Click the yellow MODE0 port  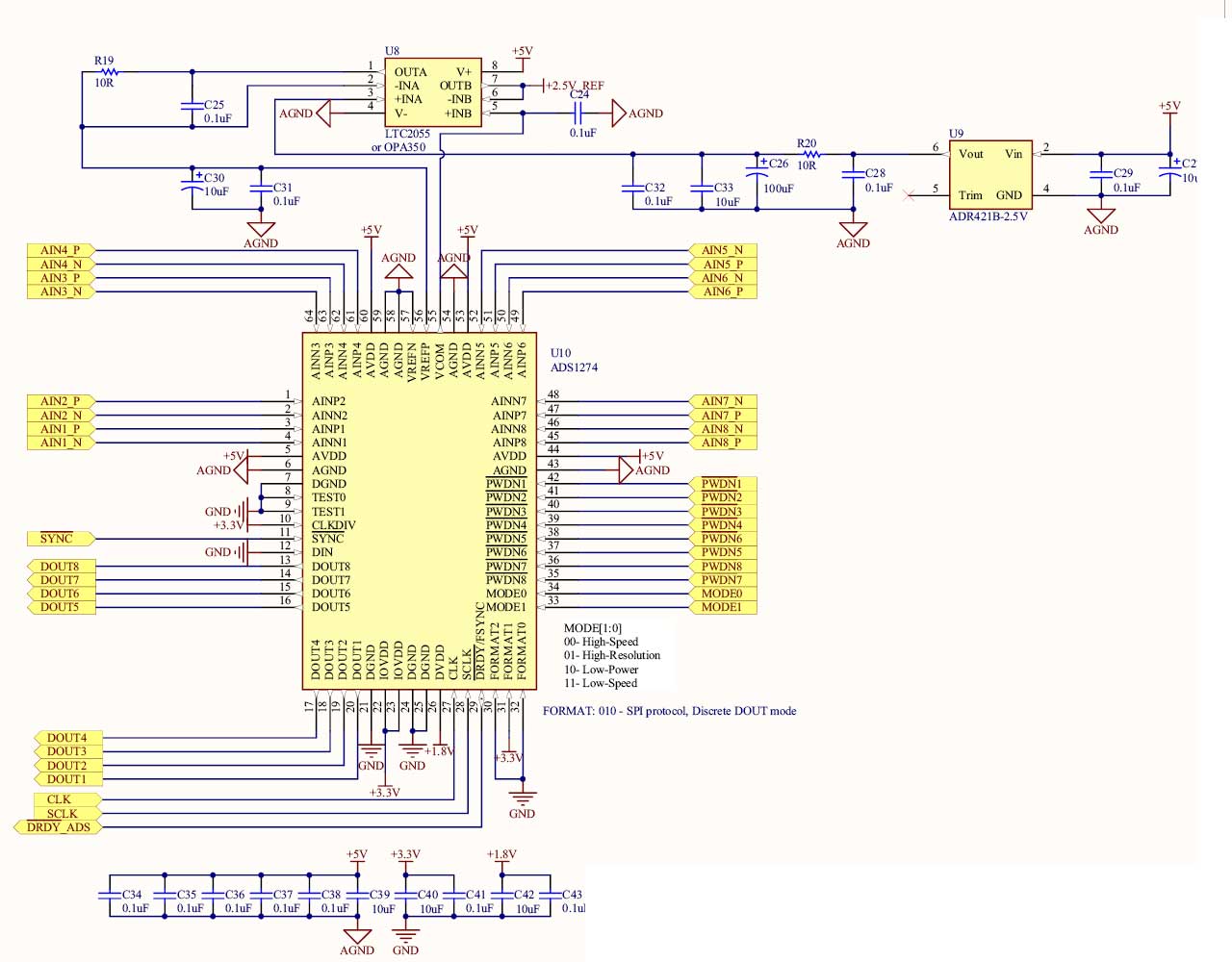click(x=723, y=594)
